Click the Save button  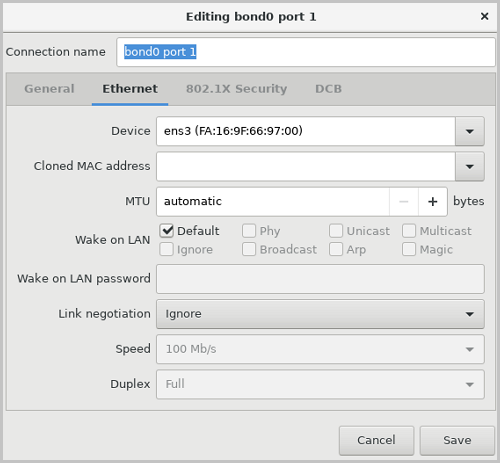[457, 440]
